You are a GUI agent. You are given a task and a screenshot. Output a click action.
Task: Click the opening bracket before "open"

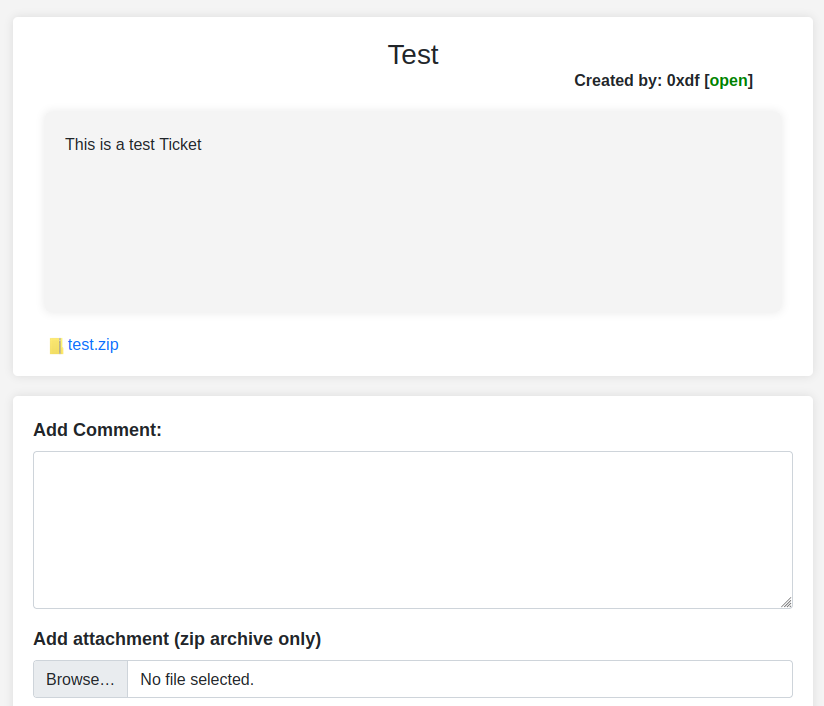pos(707,81)
